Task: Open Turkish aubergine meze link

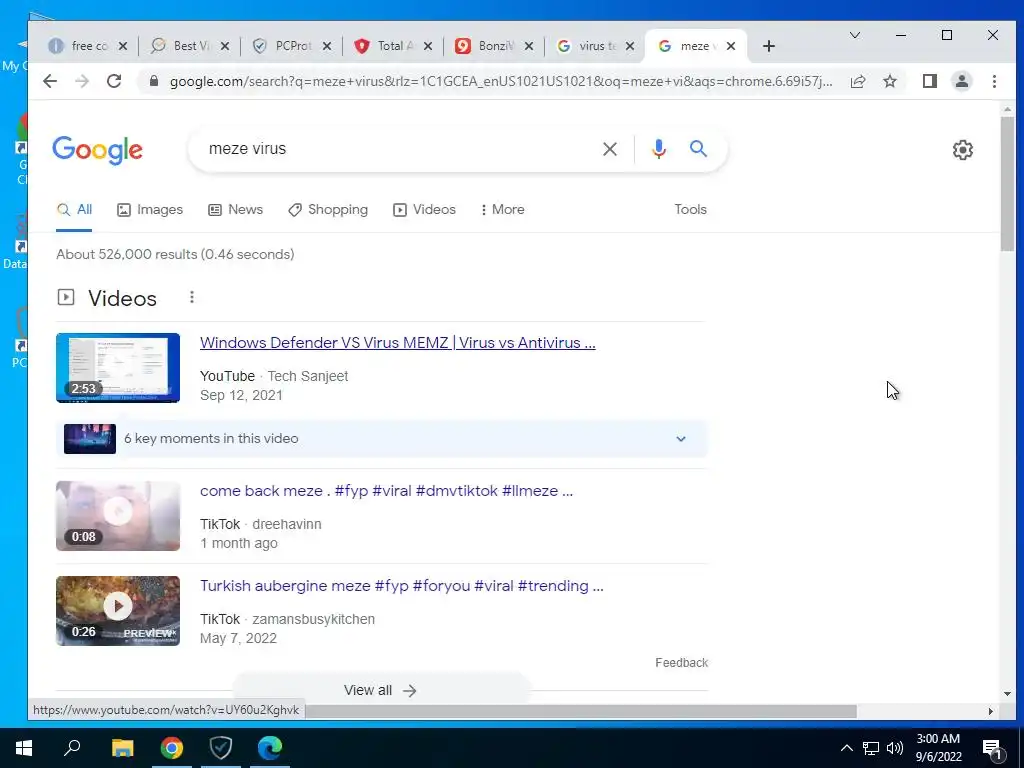Action: [401, 586]
